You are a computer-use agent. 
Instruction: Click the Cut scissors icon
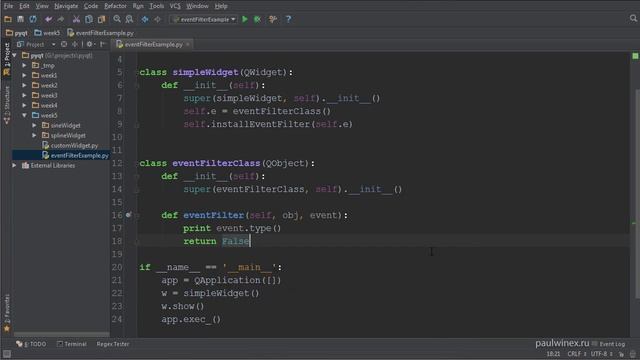(76, 19)
